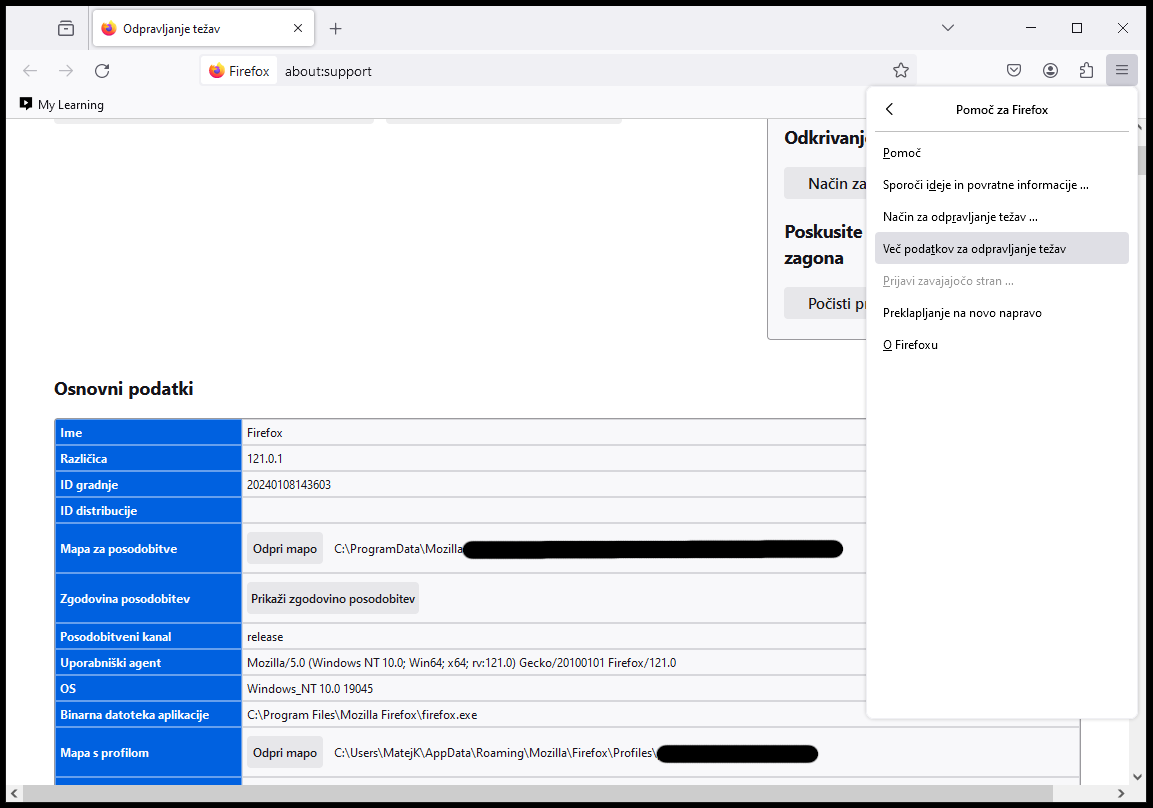Screen dimensions: 1153x808
Task: Click the vertical scrollbar thumb
Action: click(1141, 161)
